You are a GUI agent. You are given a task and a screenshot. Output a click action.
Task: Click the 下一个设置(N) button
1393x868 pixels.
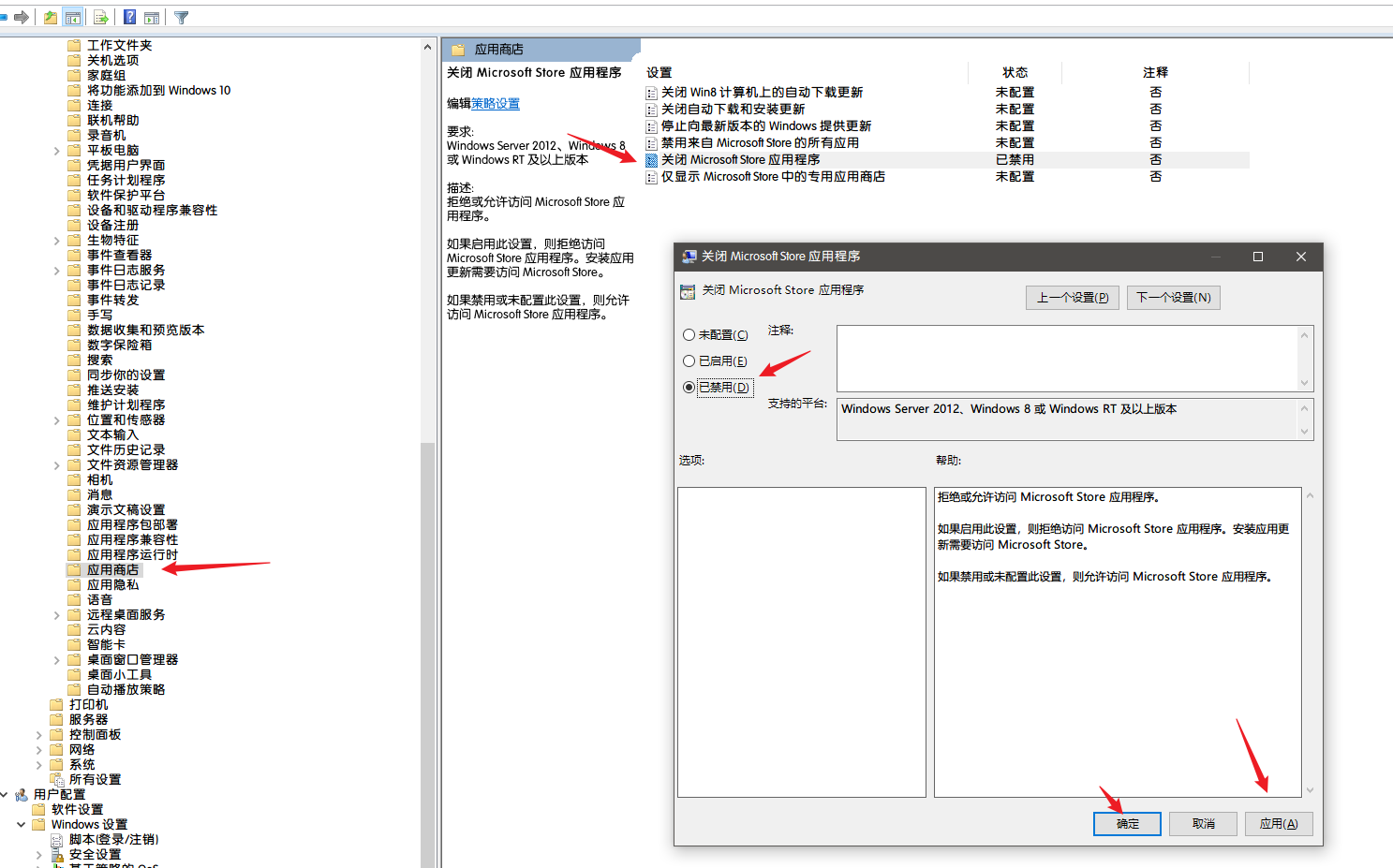[1173, 297]
